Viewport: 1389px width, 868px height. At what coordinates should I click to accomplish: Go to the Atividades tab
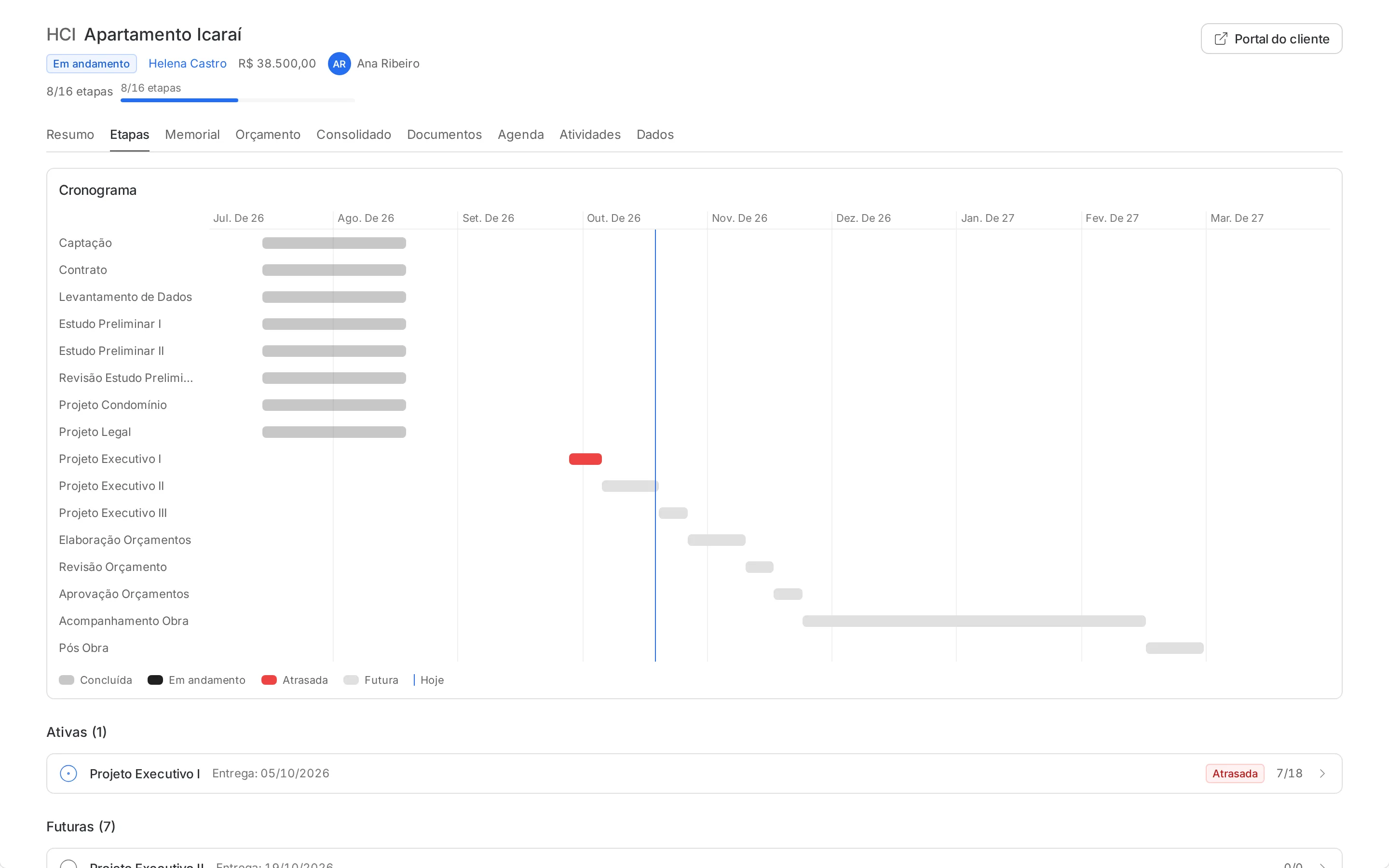[590, 135]
